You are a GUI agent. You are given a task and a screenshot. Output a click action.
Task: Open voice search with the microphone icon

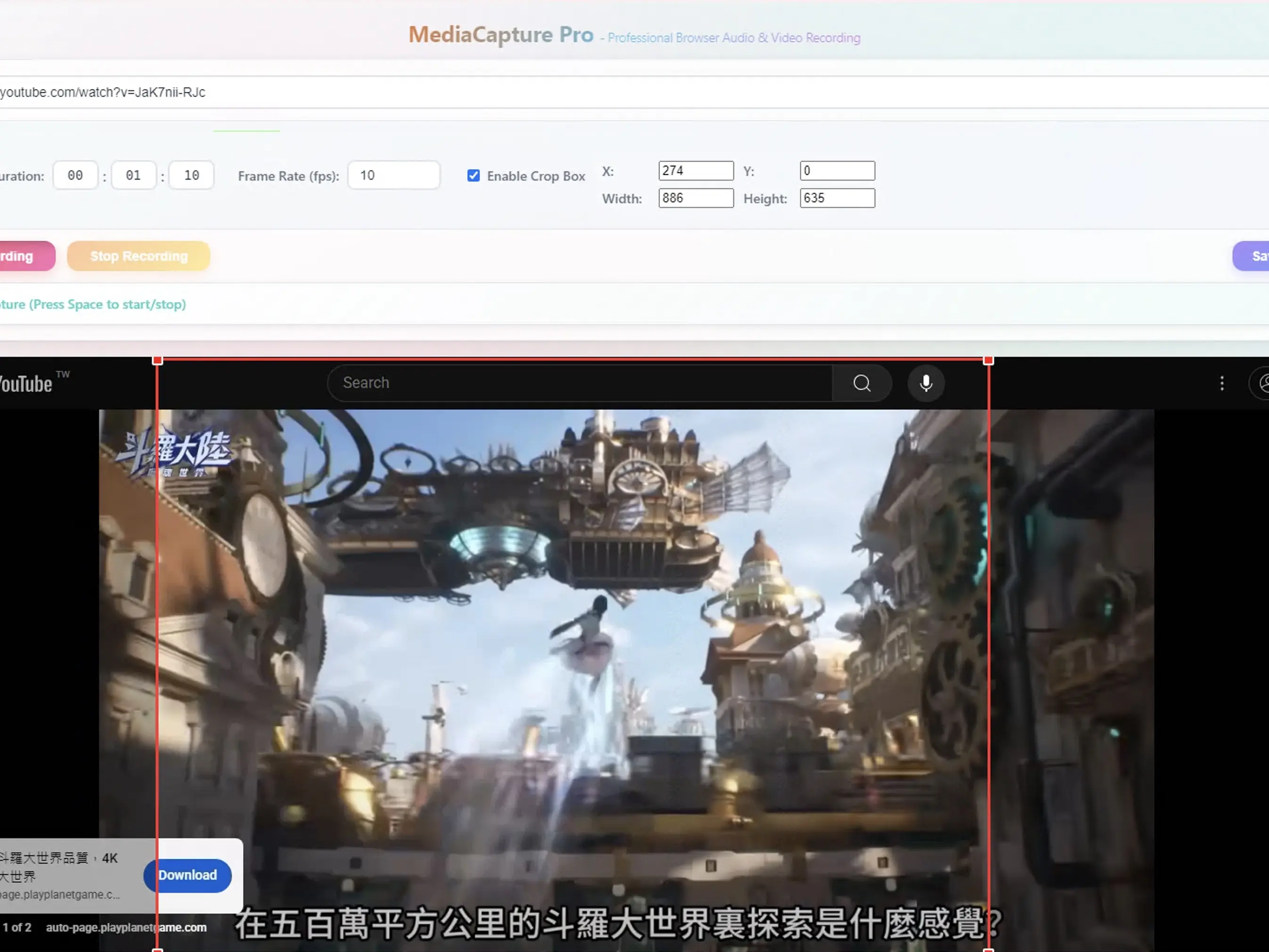pyautogui.click(x=925, y=383)
